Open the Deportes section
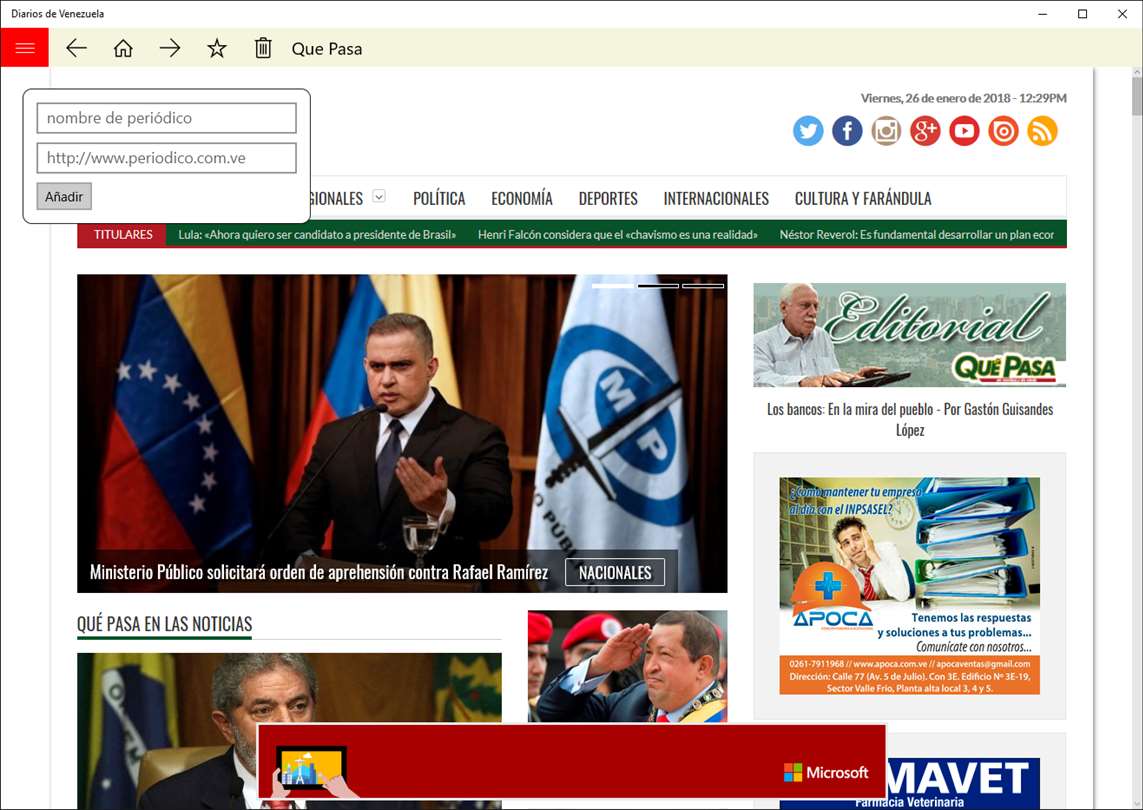The height and width of the screenshot is (810, 1143). 608,198
